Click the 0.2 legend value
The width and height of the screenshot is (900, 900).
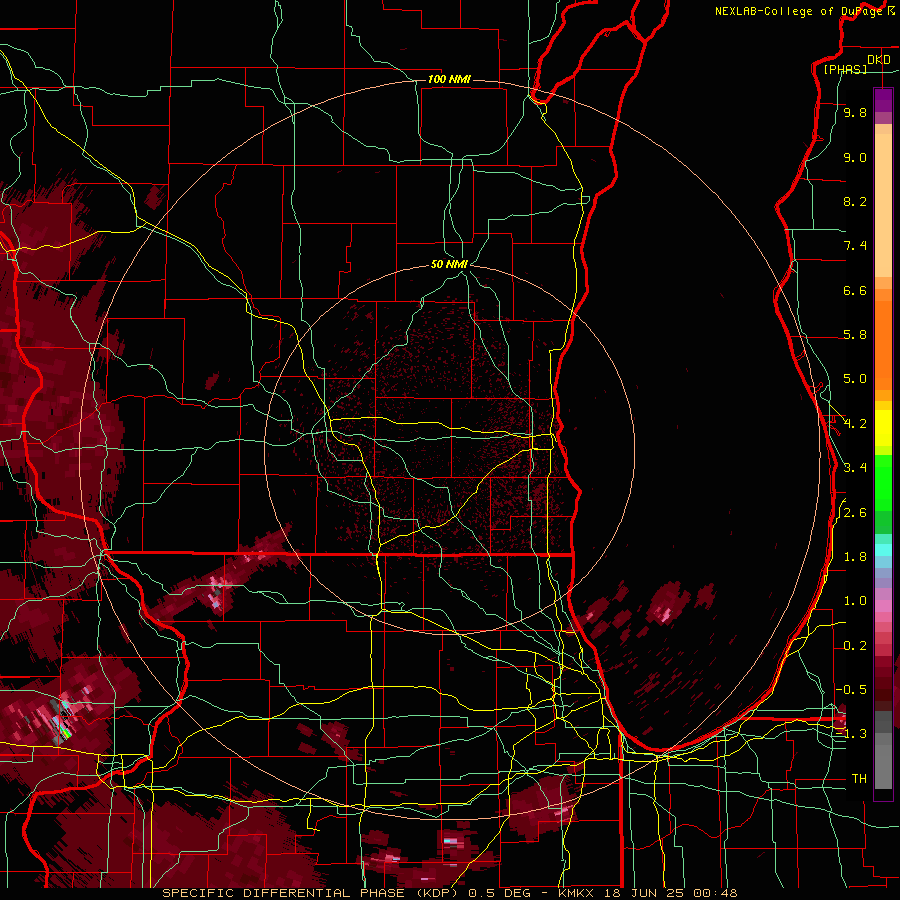click(x=855, y=646)
